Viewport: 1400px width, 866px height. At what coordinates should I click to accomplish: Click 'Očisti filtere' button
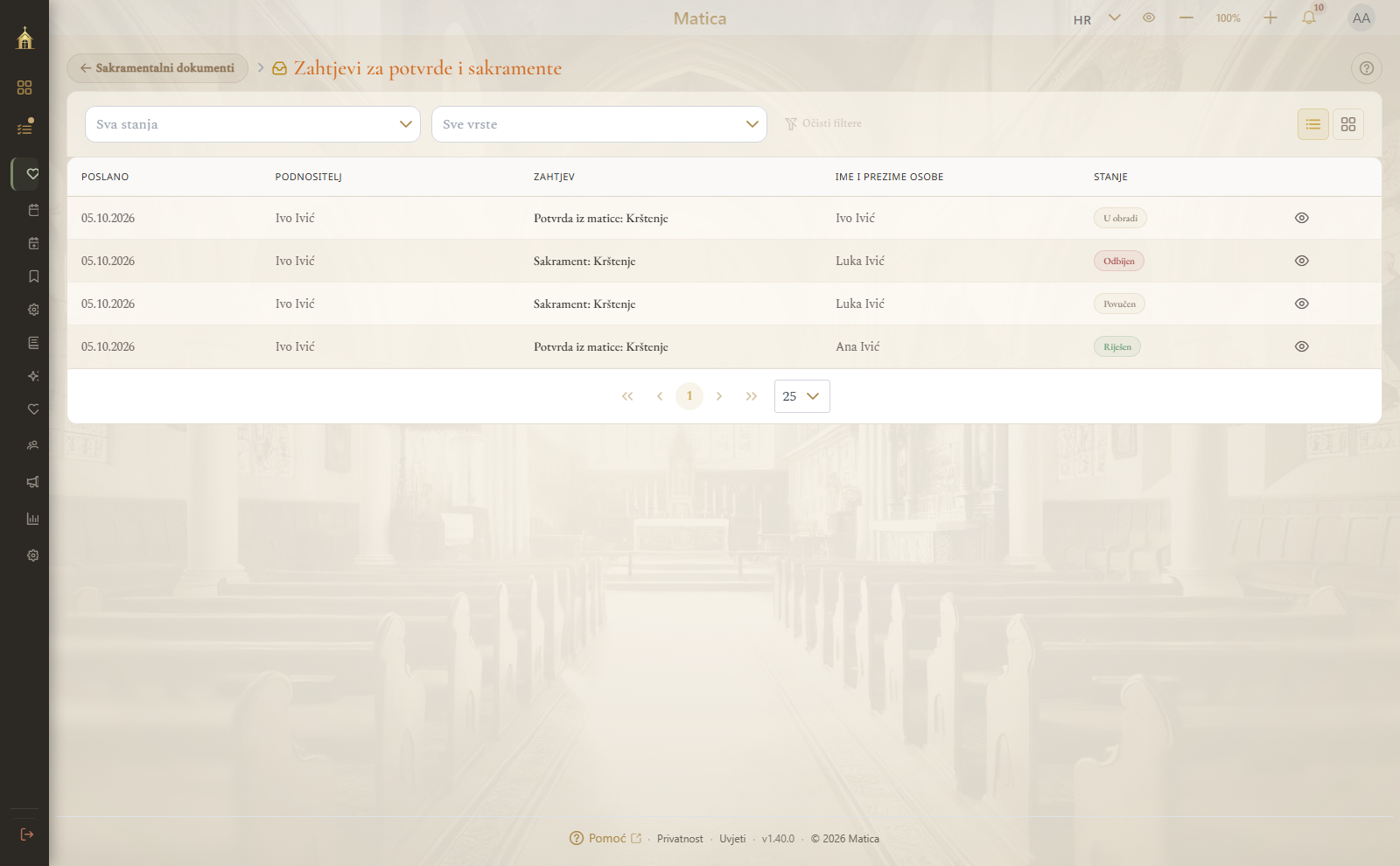coord(823,123)
